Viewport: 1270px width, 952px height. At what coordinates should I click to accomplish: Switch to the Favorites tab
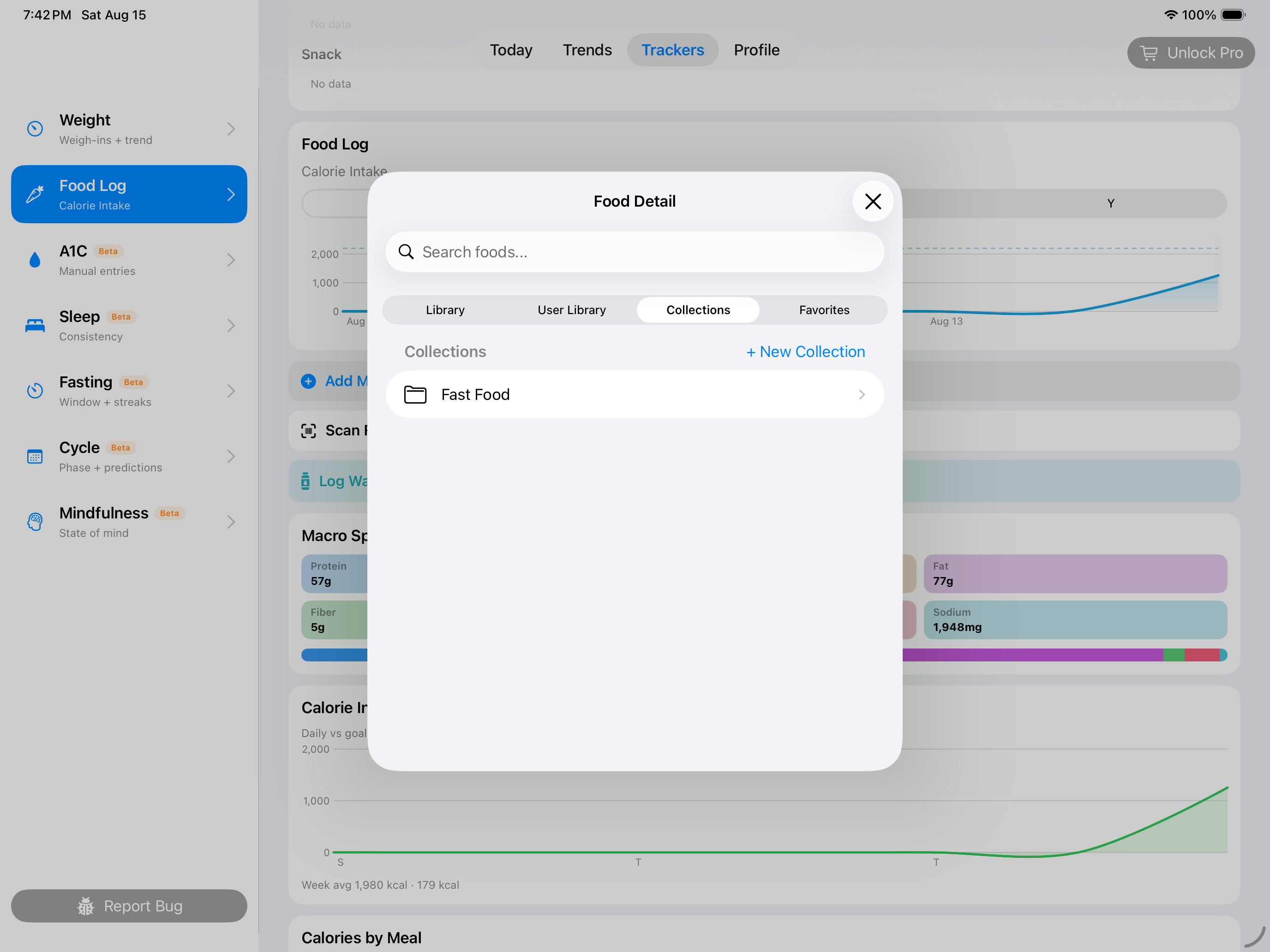[x=825, y=310]
